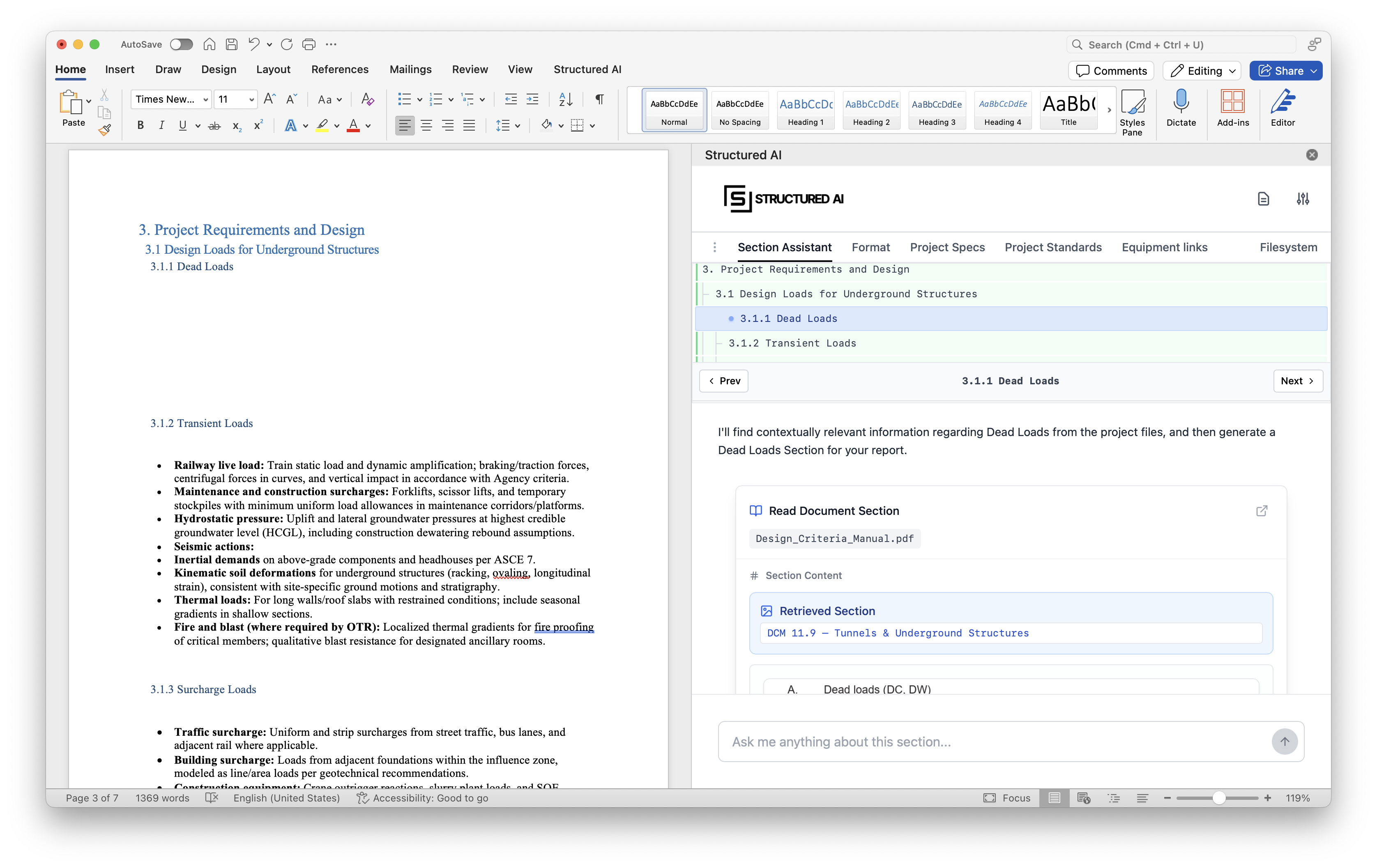The height and width of the screenshot is (868, 1377).
Task: Click the Clear Formatting icon
Action: pyautogui.click(x=367, y=99)
